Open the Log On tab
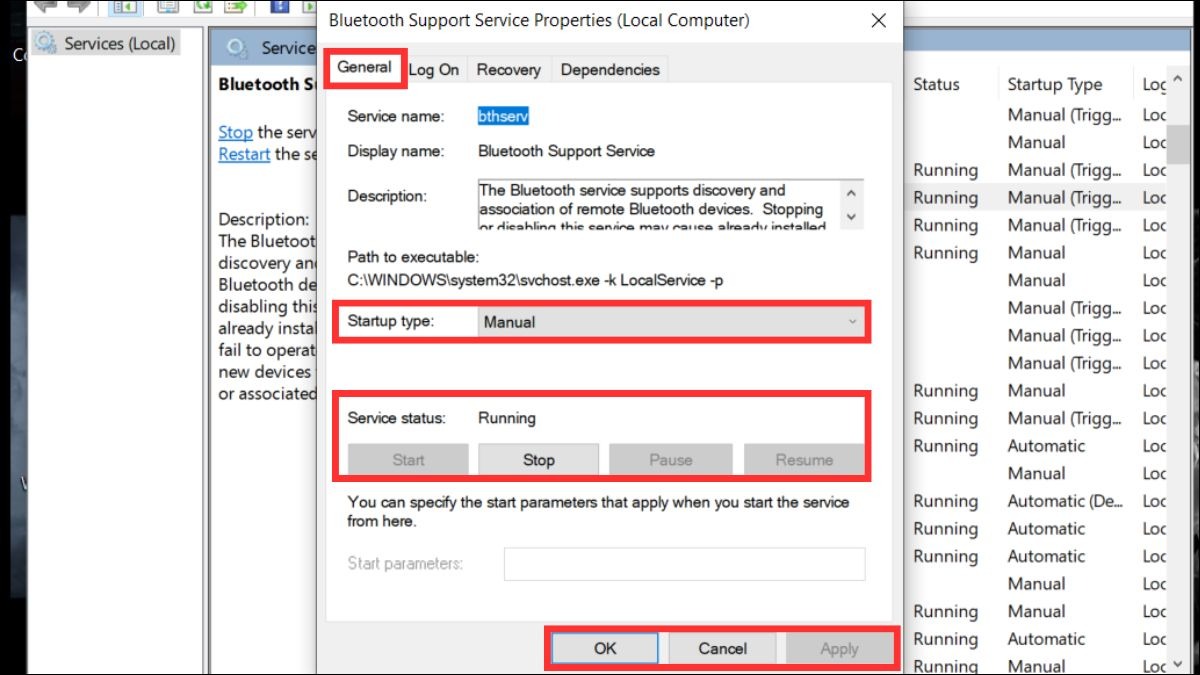The image size is (1200, 675). pos(434,69)
